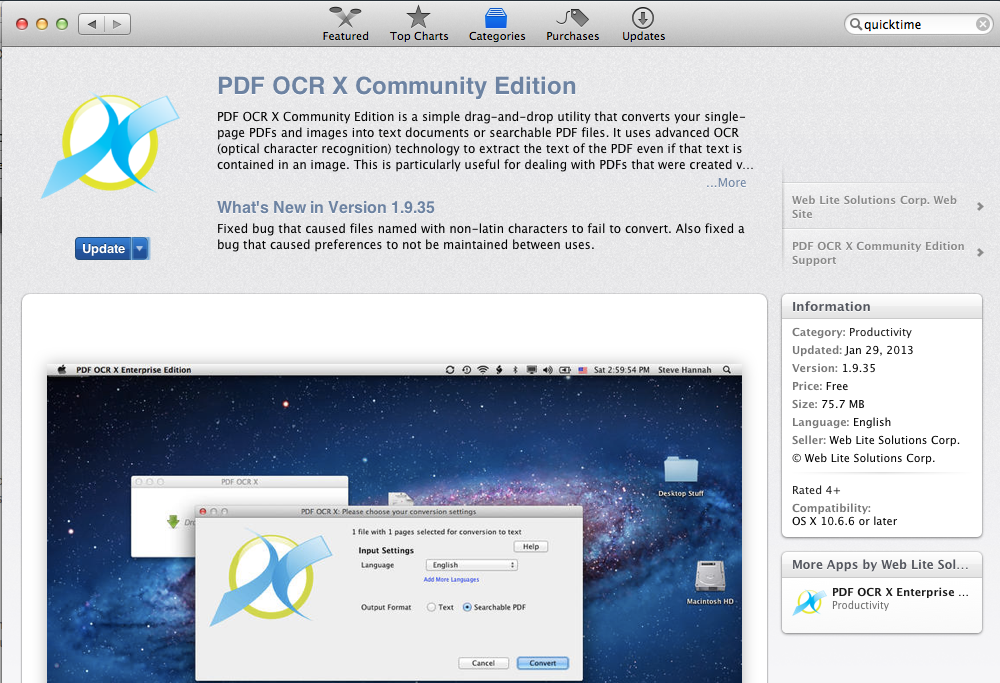Click the More Apps by Web Lite header

point(881,564)
